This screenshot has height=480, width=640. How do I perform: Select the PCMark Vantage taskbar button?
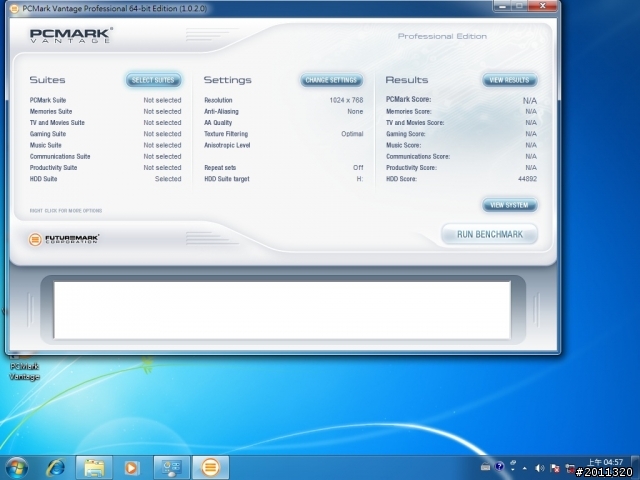pyautogui.click(x=210, y=468)
